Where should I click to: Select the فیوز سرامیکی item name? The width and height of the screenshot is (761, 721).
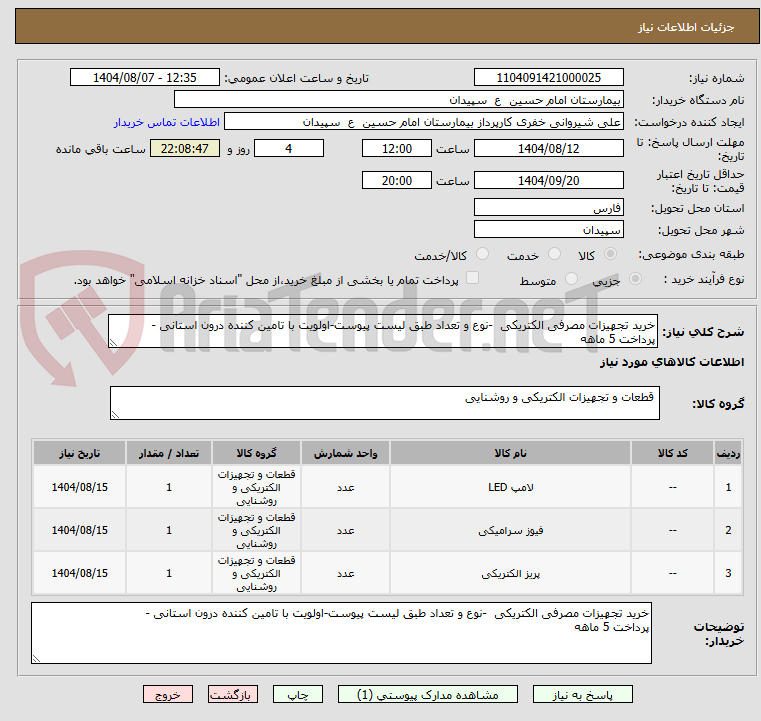click(x=511, y=530)
